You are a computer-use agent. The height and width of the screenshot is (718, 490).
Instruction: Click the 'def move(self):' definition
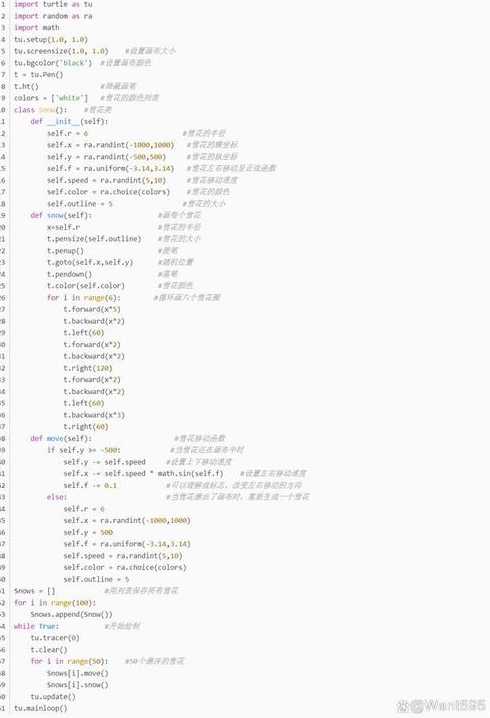pos(61,439)
